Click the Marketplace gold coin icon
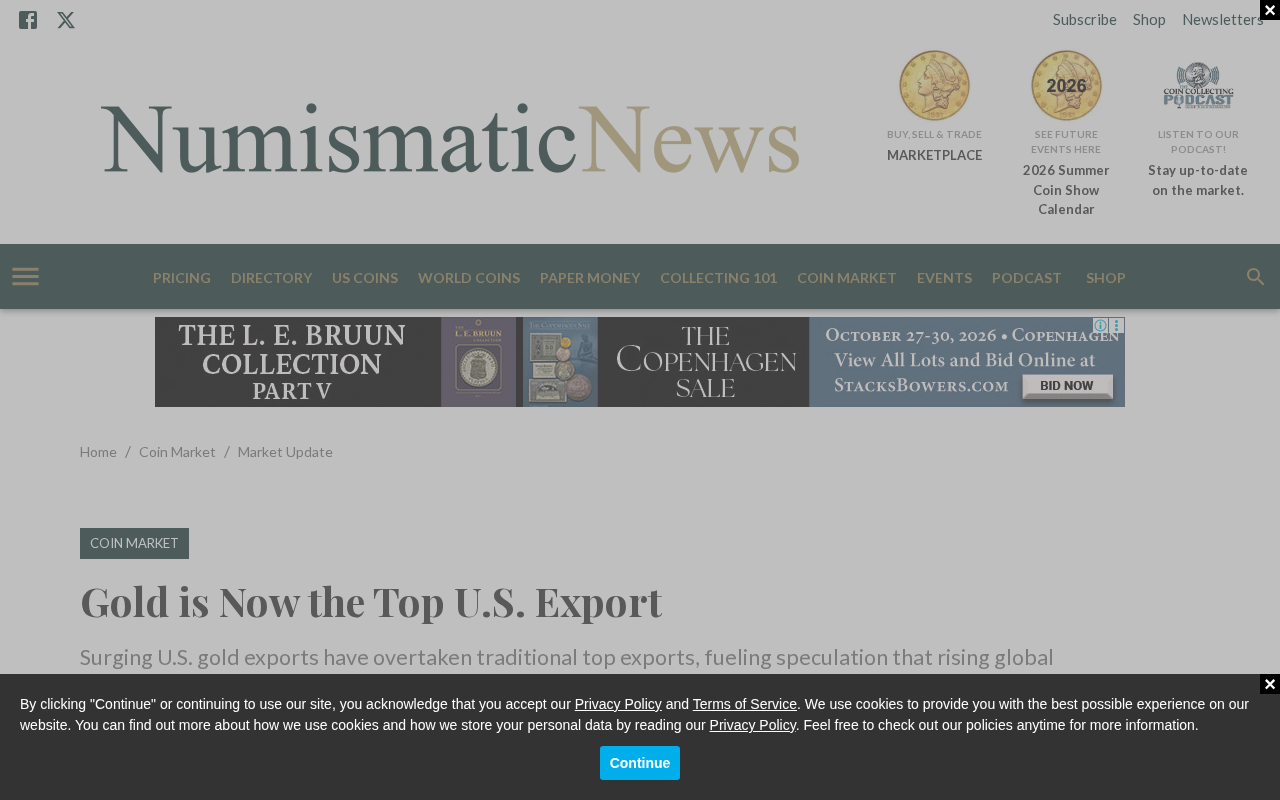 point(935,86)
